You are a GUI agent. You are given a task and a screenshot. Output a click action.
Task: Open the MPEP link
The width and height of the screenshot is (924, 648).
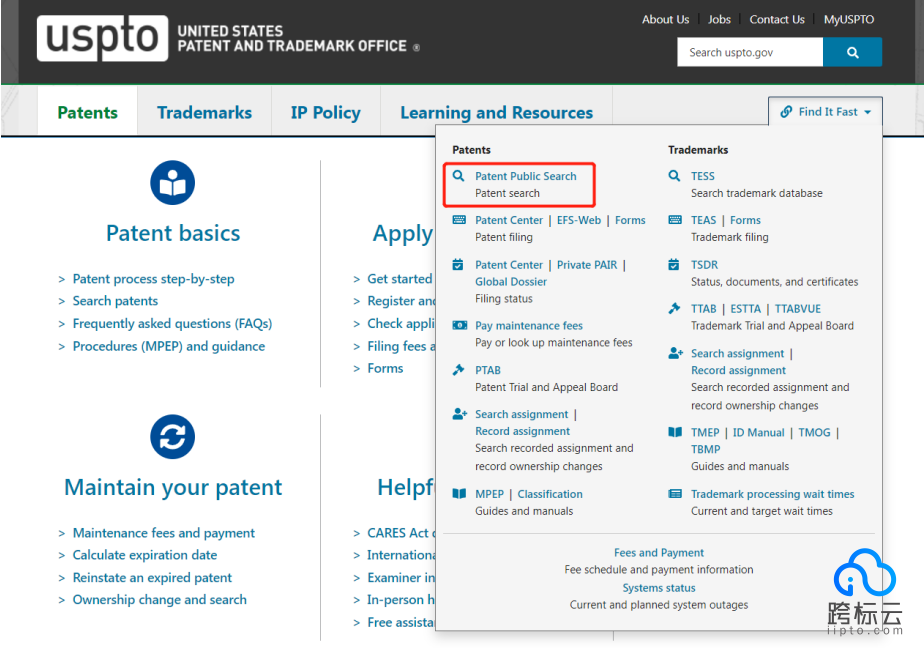click(x=489, y=494)
